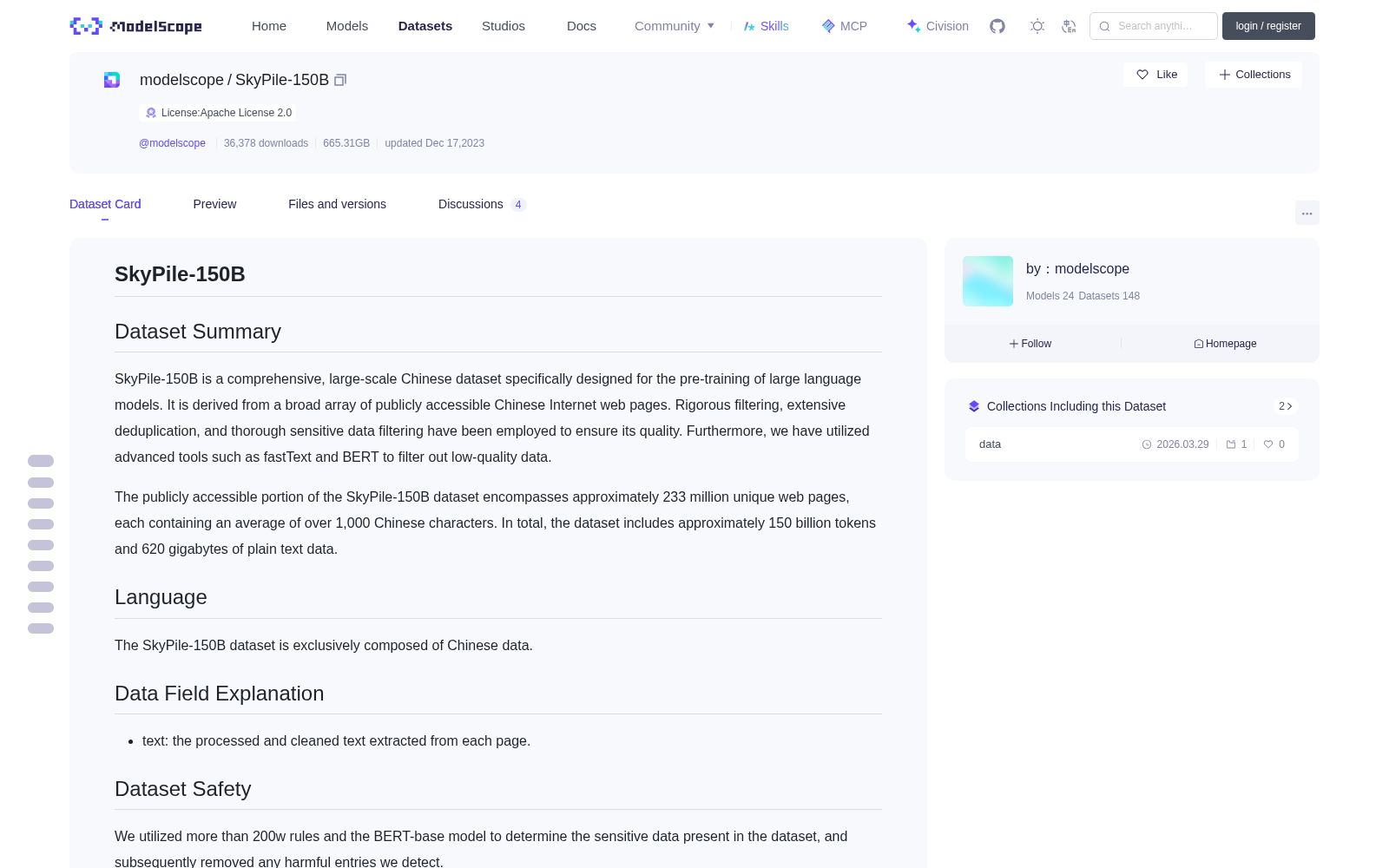Follow the modelscope organization
Viewport: 1389px width, 868px height.
click(1030, 344)
